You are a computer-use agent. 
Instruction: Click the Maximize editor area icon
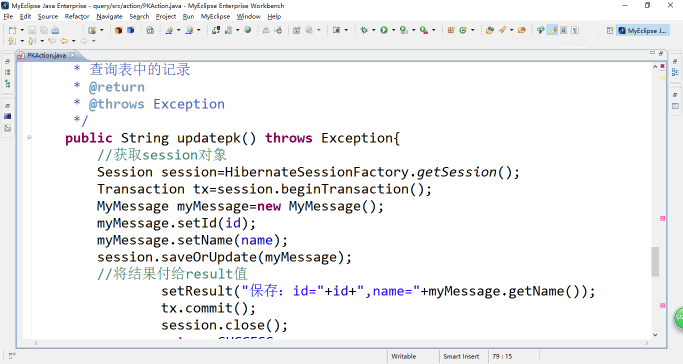pos(660,53)
